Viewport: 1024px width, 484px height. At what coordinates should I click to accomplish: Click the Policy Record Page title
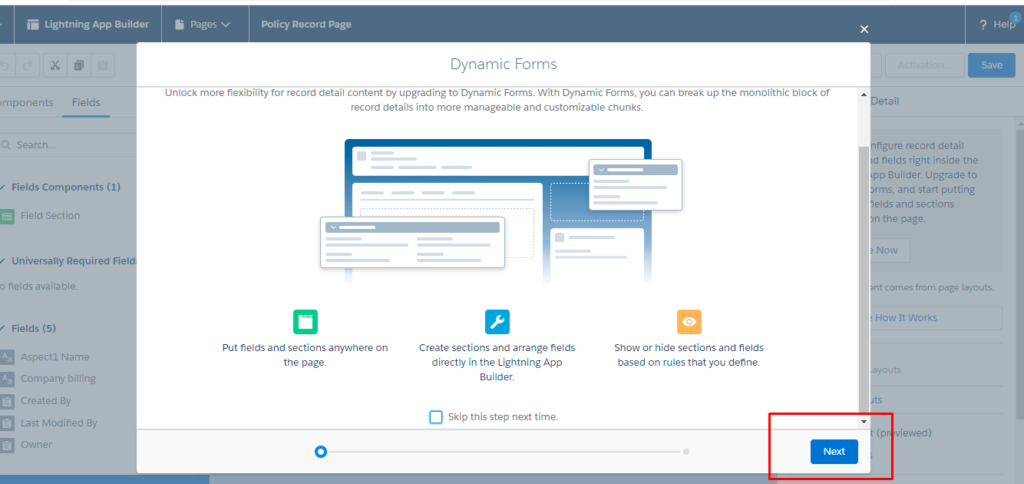306,24
